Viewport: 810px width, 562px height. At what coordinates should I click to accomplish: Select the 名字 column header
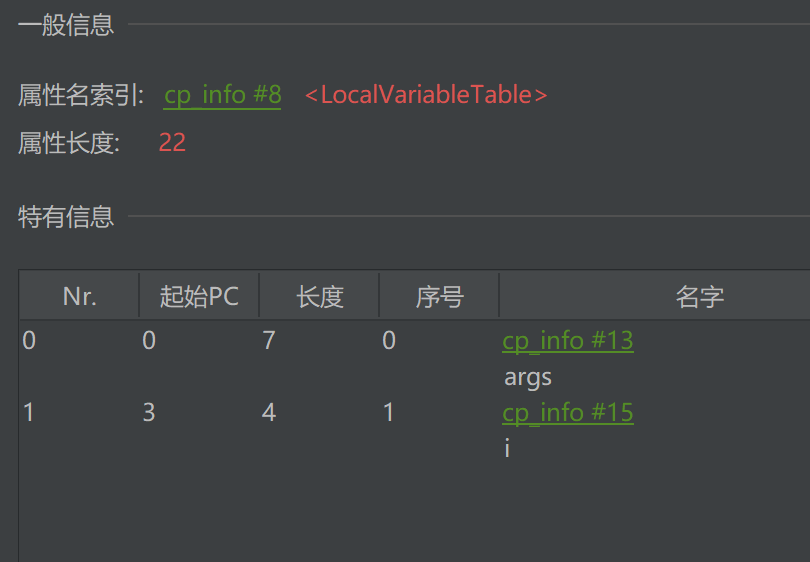tap(699, 297)
